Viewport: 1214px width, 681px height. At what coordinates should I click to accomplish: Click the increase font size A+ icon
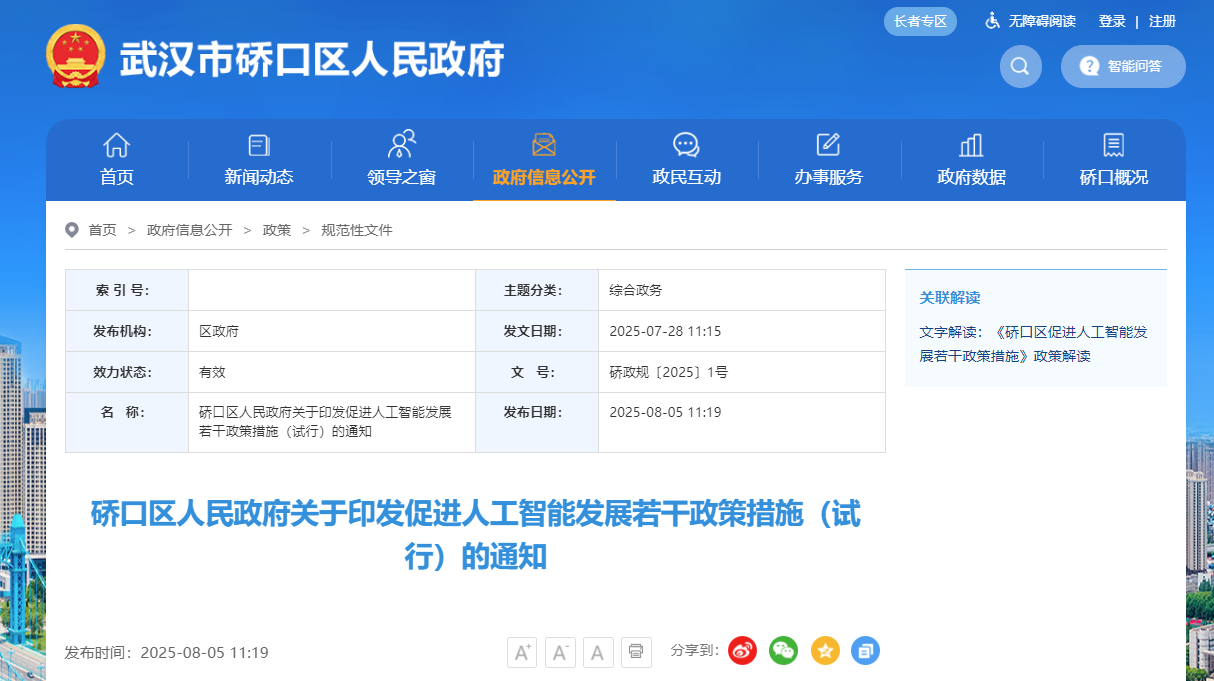coord(522,652)
